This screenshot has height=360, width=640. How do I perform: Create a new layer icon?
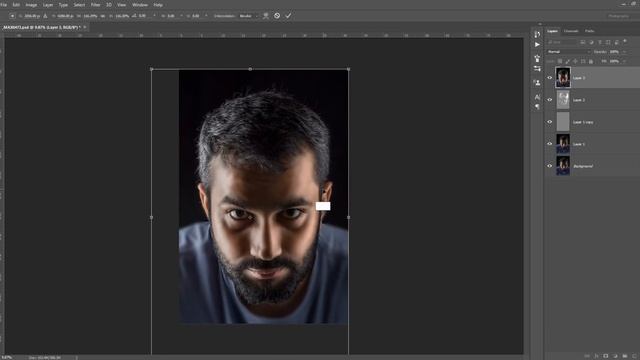coord(634,356)
